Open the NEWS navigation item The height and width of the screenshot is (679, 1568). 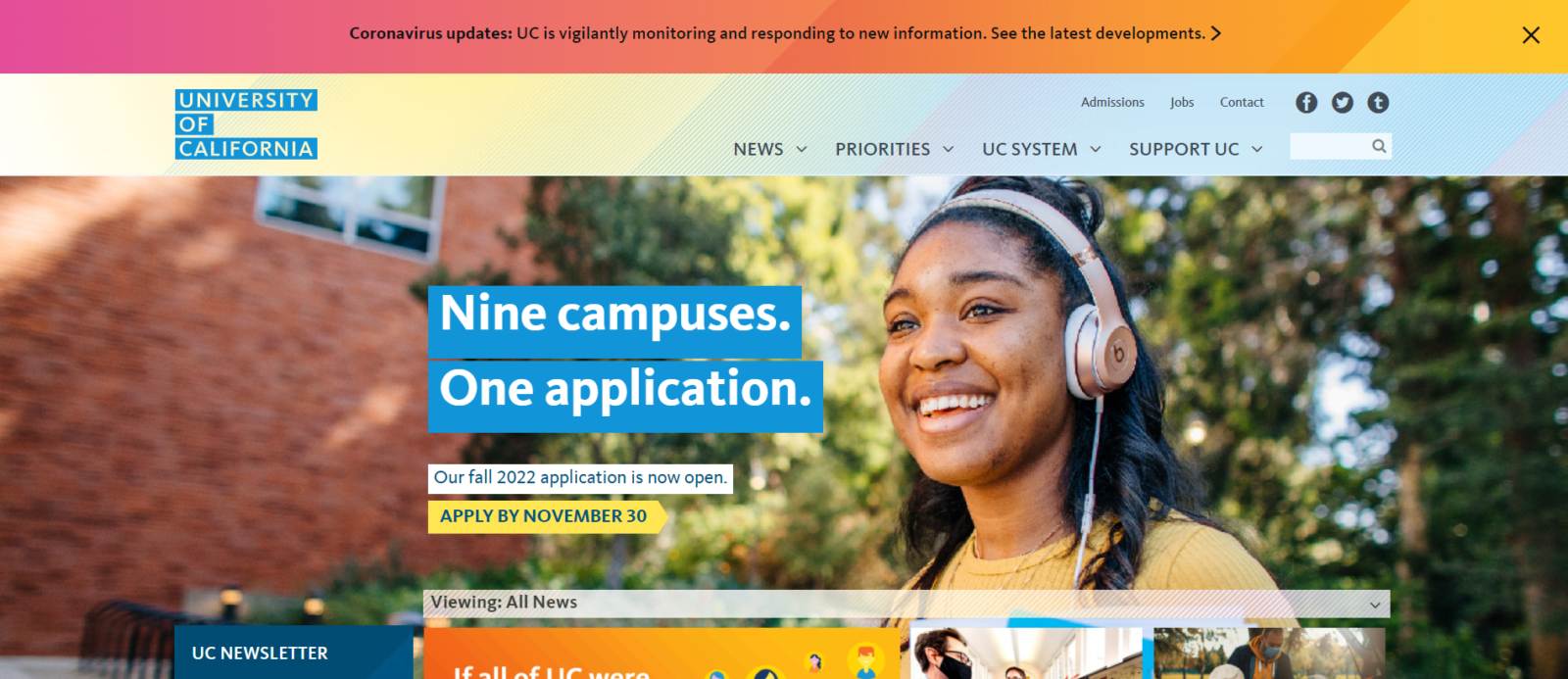pyautogui.click(x=759, y=149)
